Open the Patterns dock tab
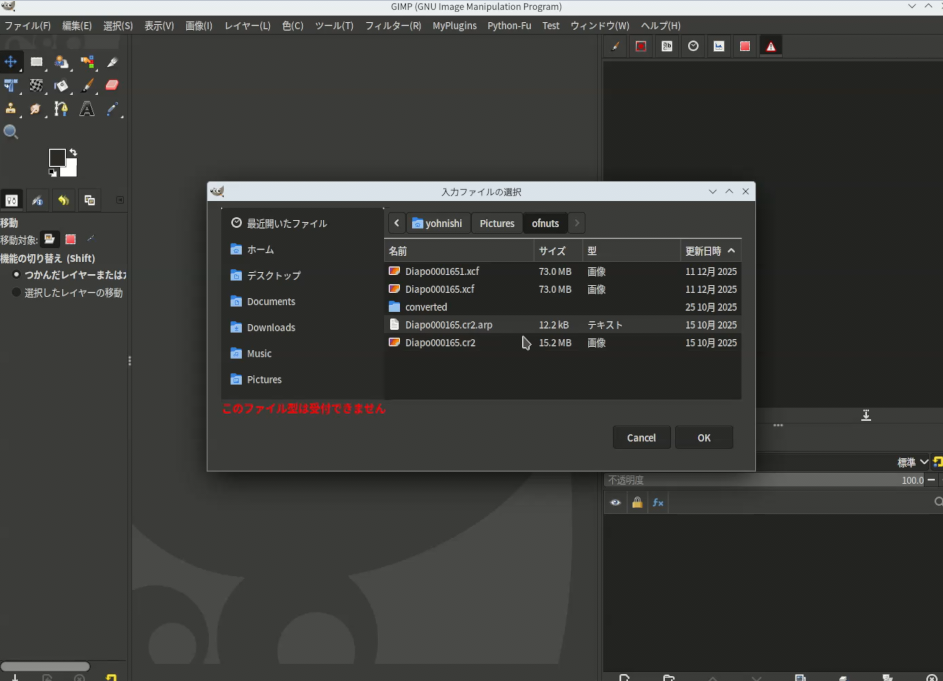 coord(641,46)
